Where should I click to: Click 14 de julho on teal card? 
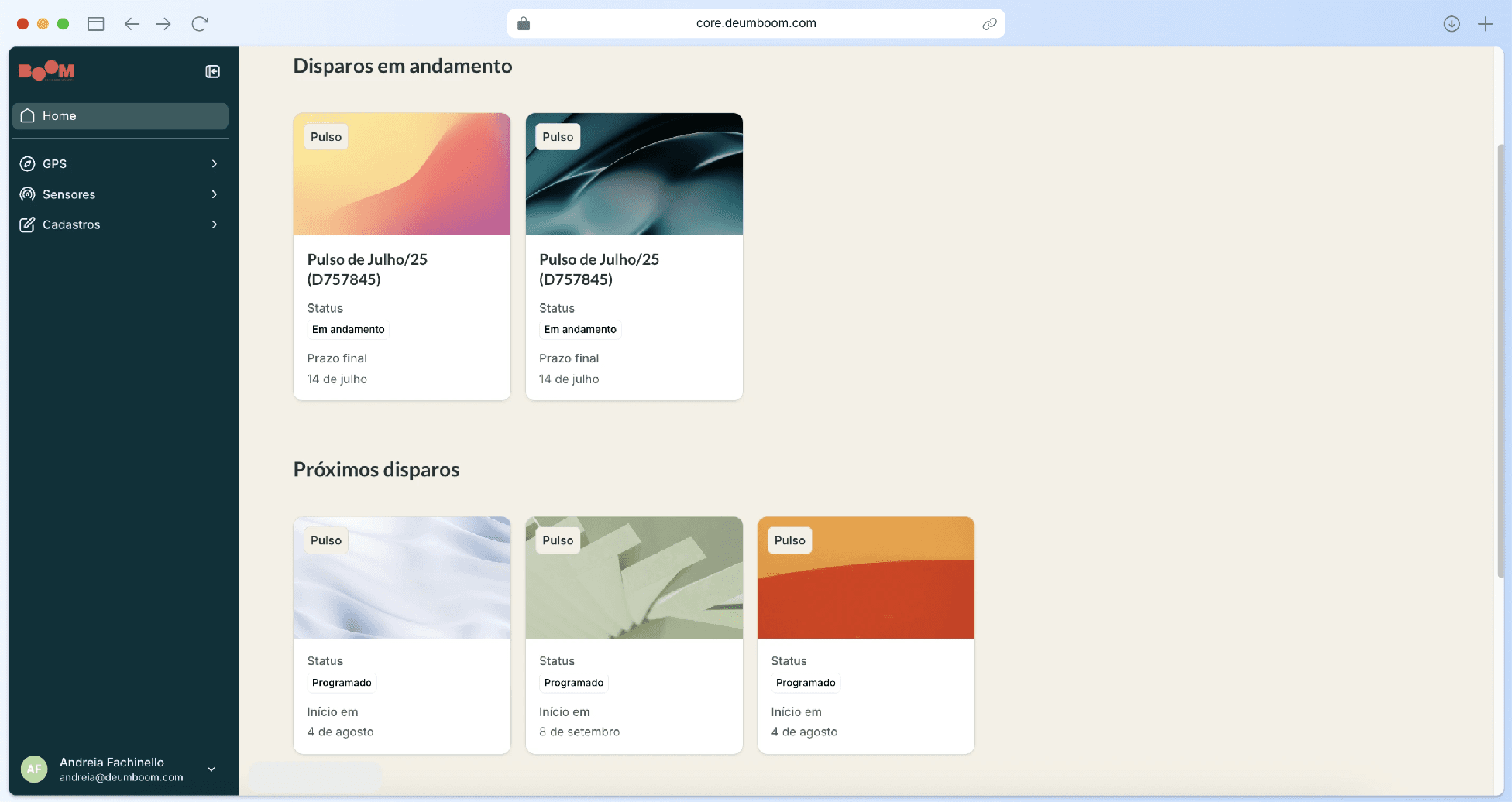(569, 379)
